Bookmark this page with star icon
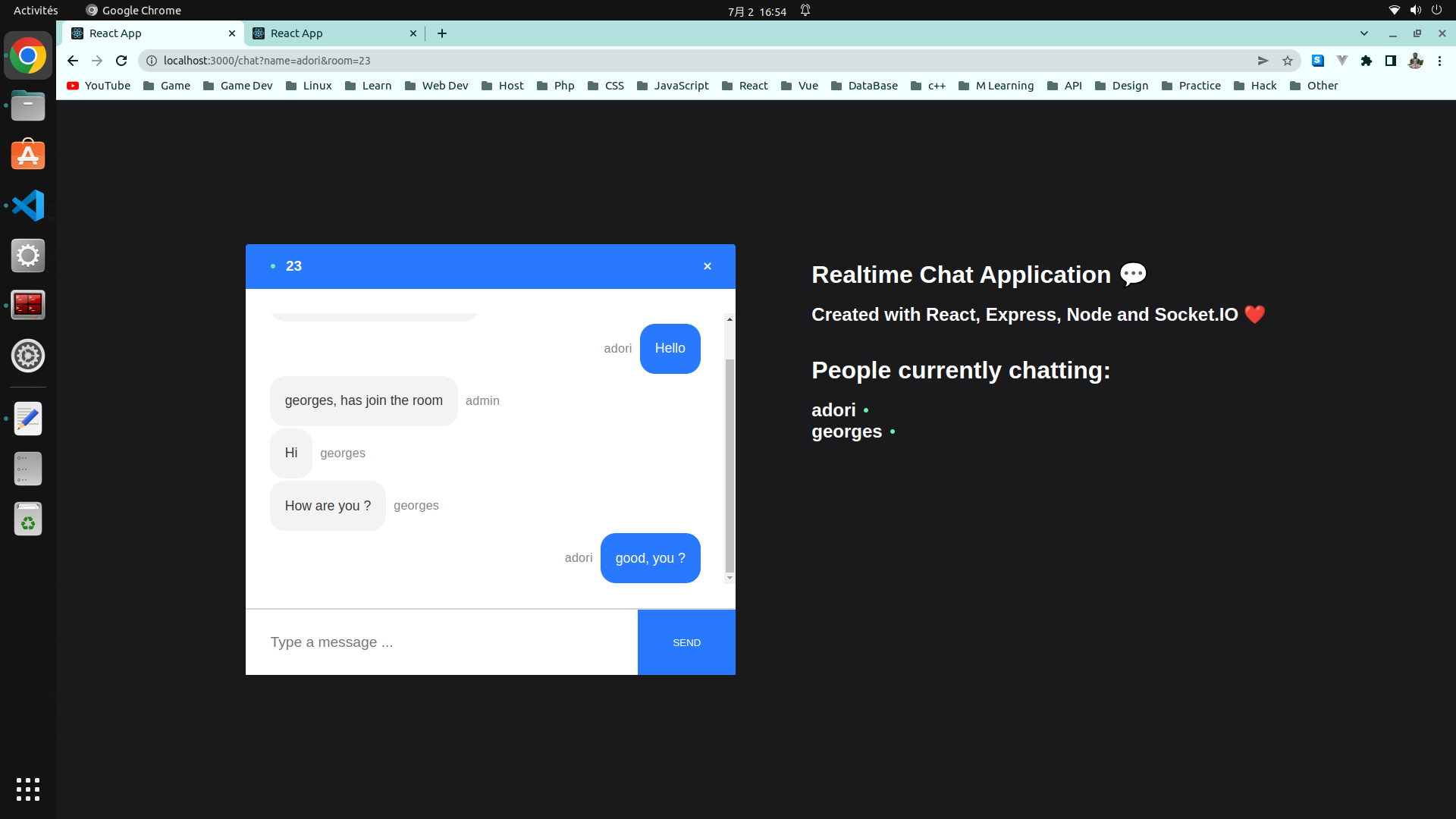Image resolution: width=1456 pixels, height=819 pixels. coord(1287,61)
